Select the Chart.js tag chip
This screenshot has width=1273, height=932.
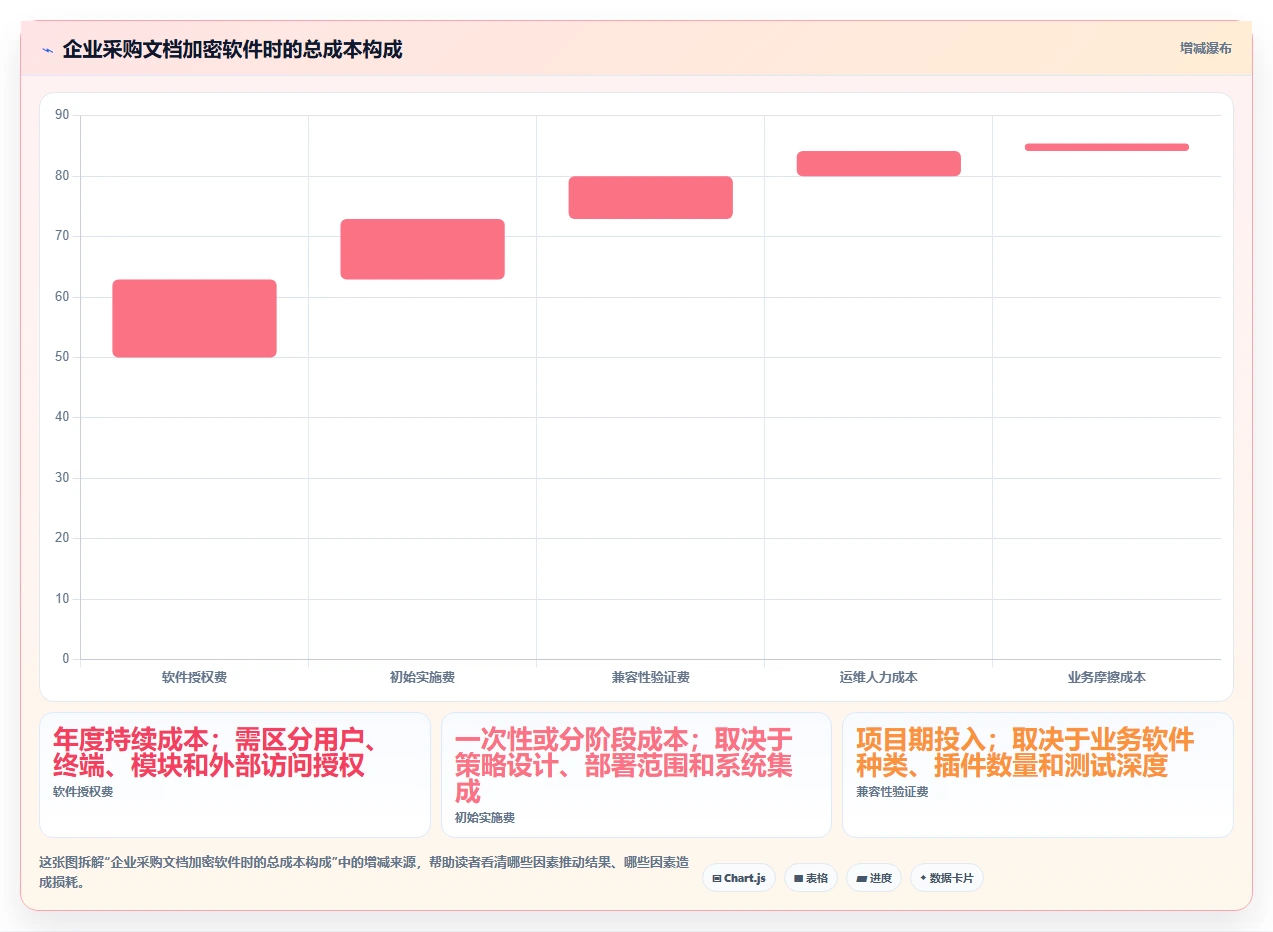[738, 878]
